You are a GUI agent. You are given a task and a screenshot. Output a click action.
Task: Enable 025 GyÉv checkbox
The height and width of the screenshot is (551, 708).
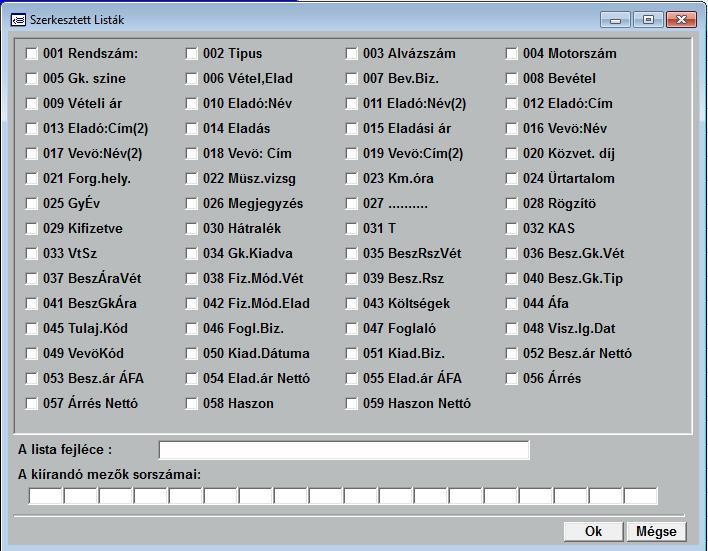click(32, 204)
